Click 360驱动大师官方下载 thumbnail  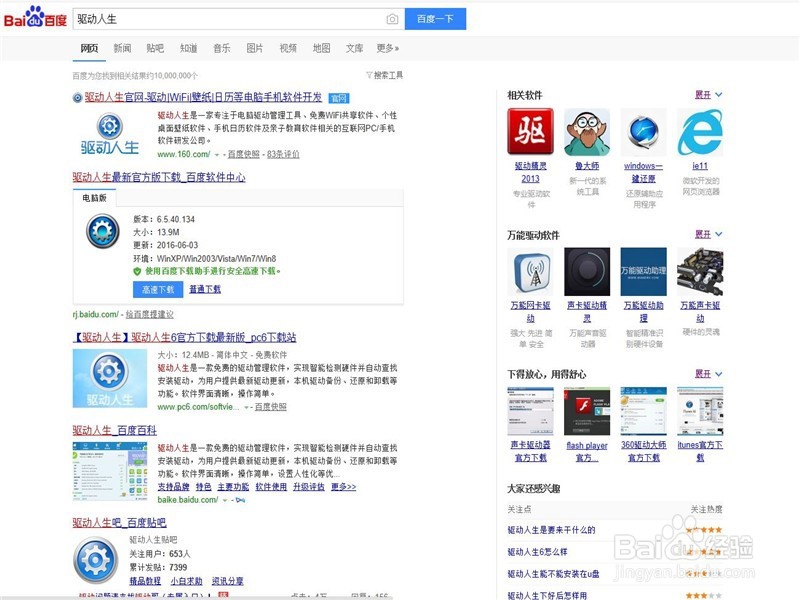(x=643, y=411)
